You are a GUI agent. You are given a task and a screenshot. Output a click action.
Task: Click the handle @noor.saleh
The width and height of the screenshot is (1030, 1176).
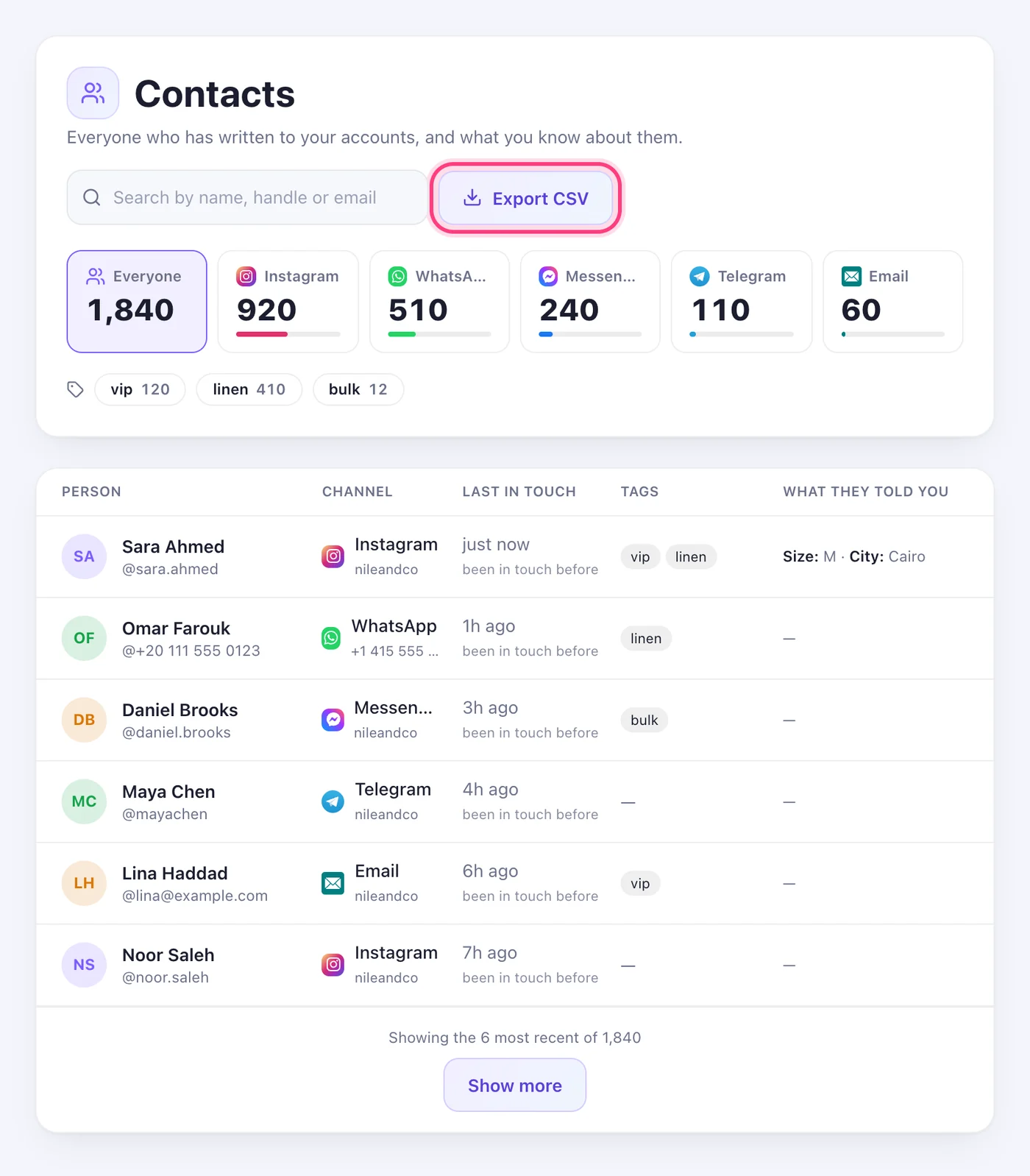click(166, 977)
